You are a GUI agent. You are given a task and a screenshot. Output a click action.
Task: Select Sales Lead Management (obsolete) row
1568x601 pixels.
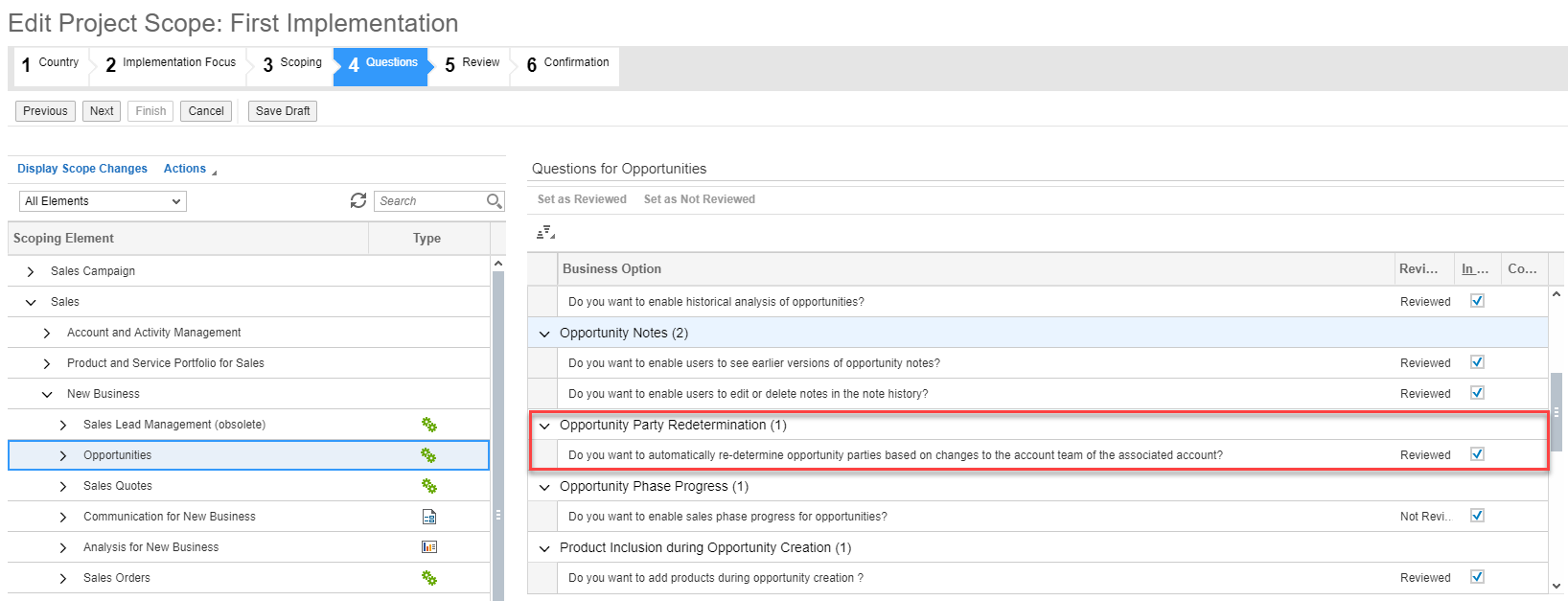pyautogui.click(x=248, y=425)
